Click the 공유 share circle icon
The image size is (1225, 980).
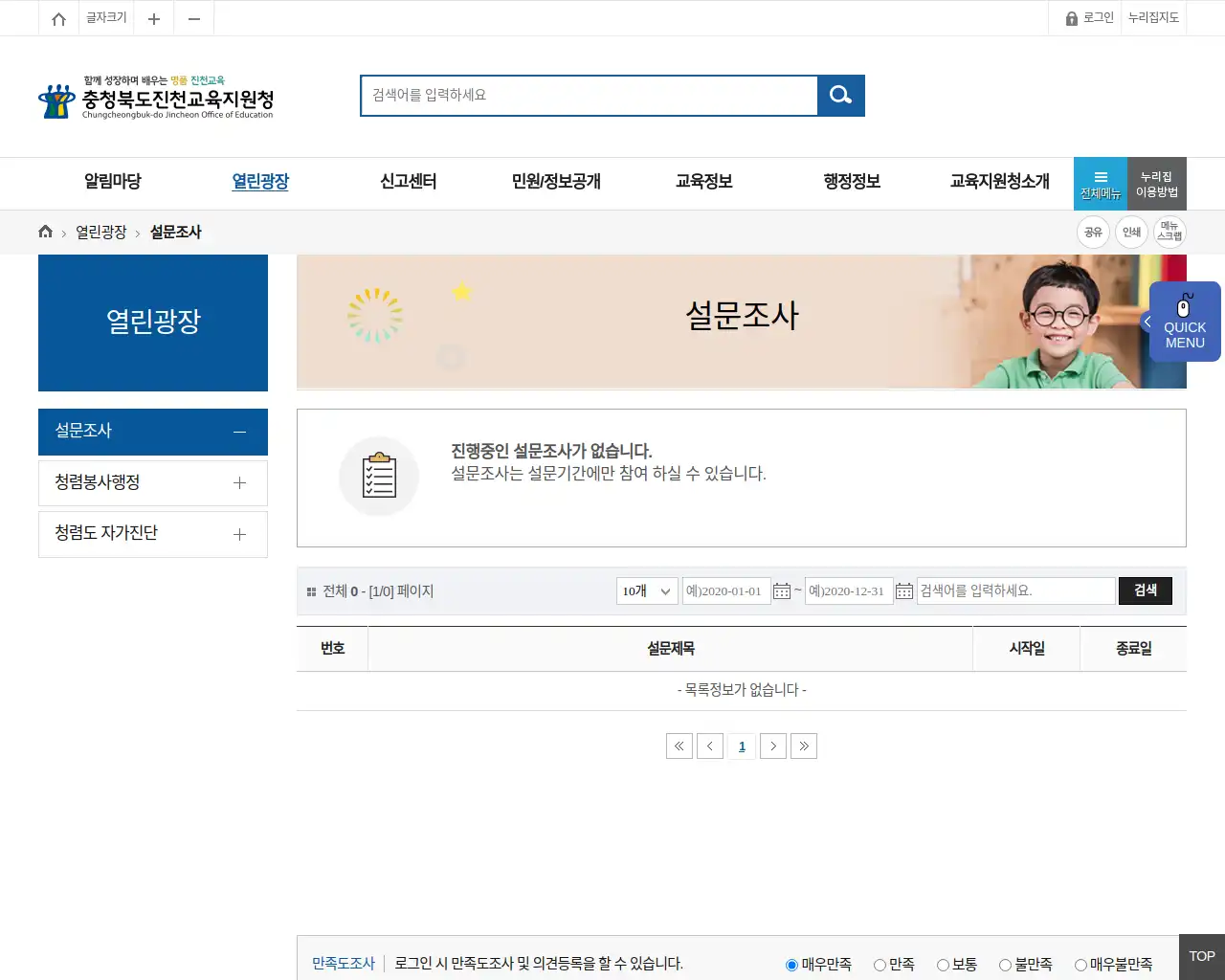(1093, 232)
